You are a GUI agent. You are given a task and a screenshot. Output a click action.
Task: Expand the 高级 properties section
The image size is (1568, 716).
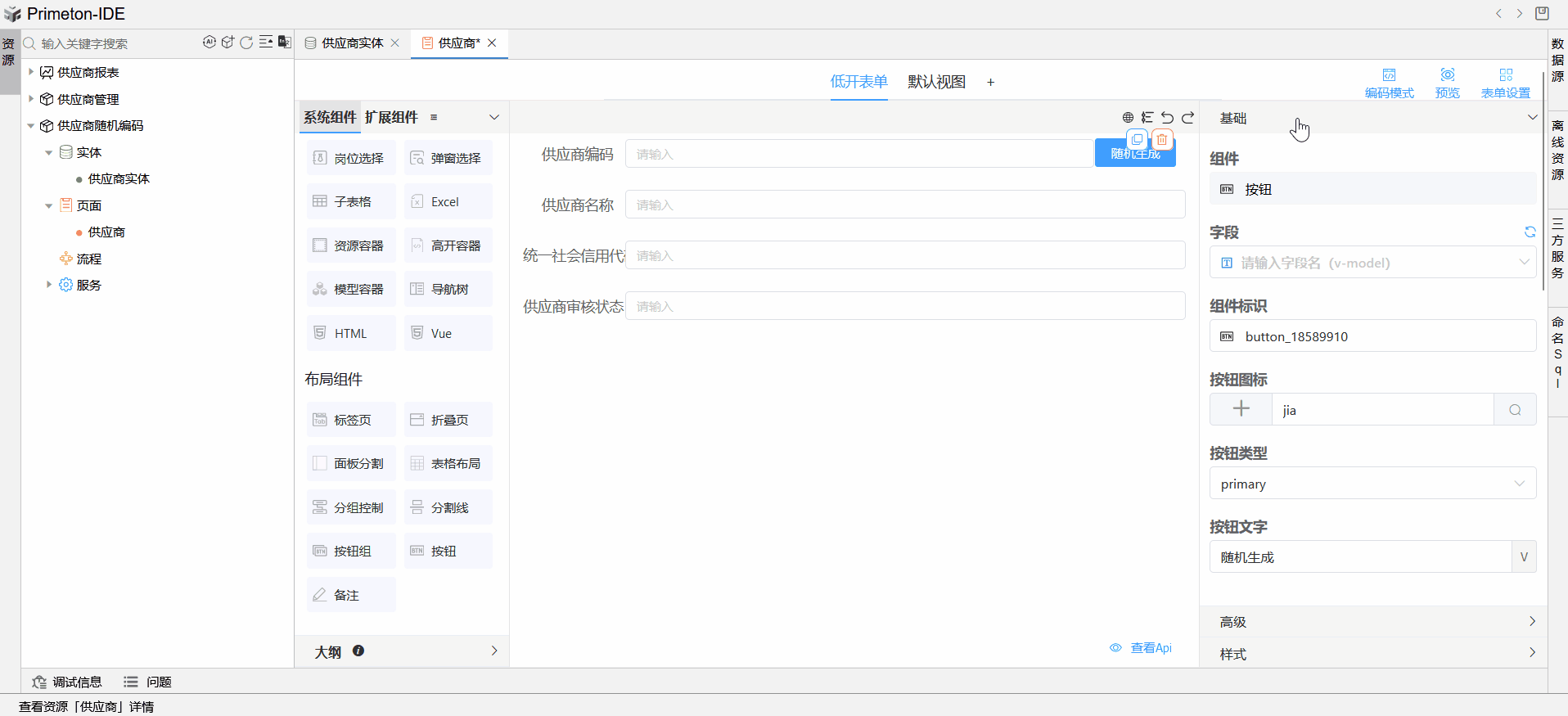tap(1372, 622)
